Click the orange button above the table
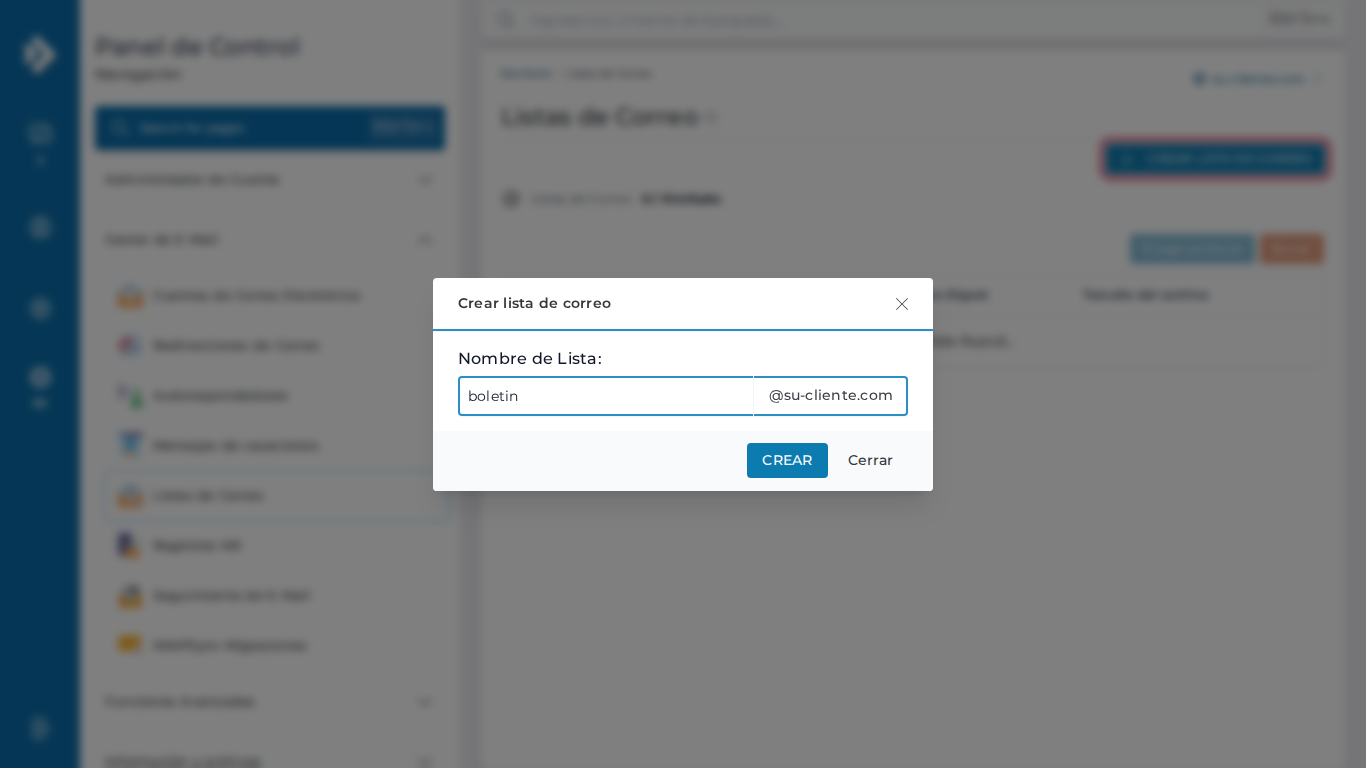 [x=1291, y=249]
